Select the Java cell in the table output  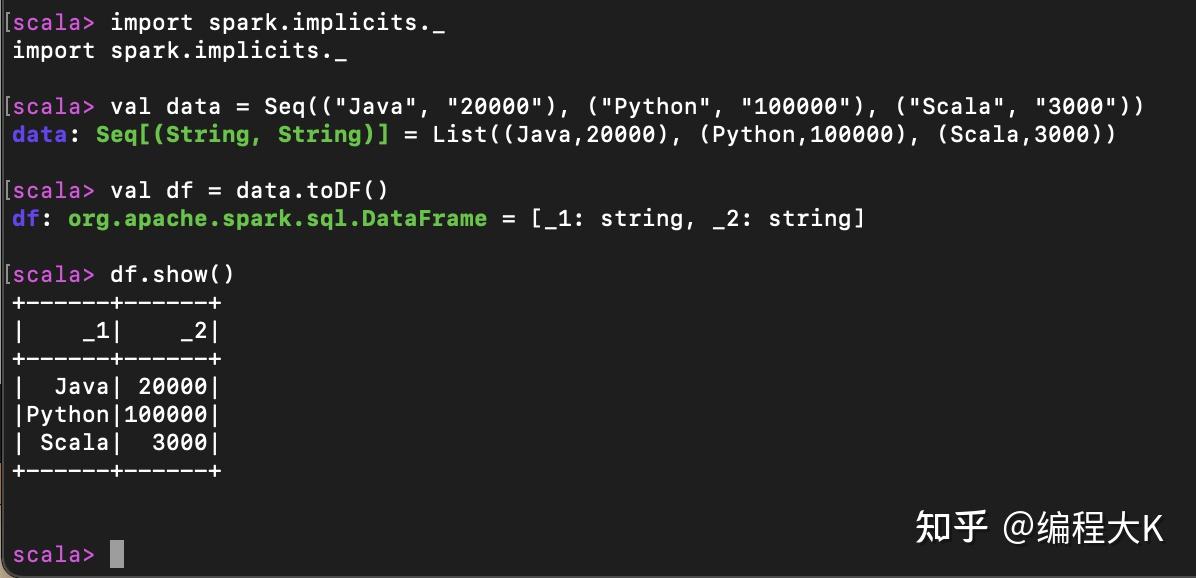pyautogui.click(x=81, y=386)
